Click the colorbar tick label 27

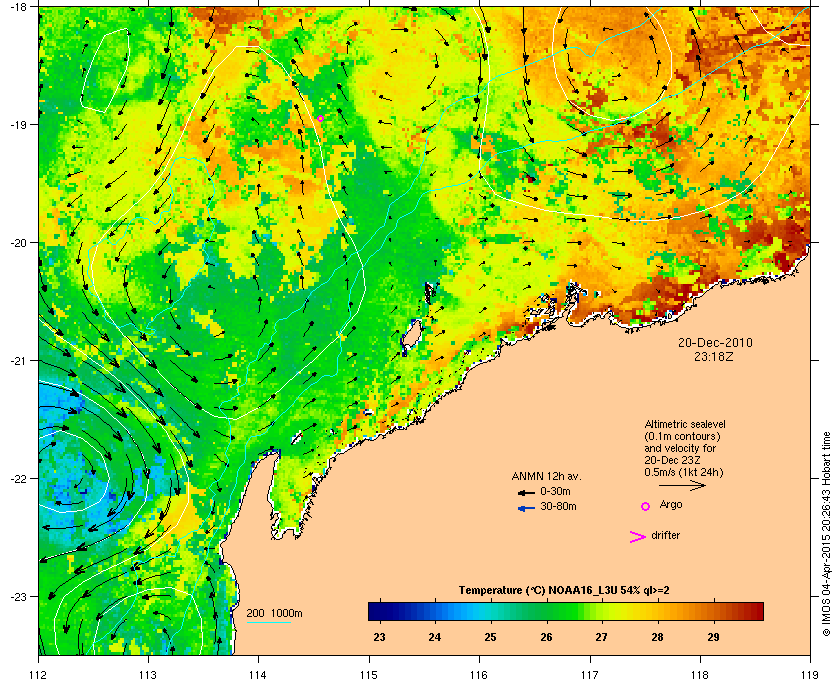[x=602, y=637]
